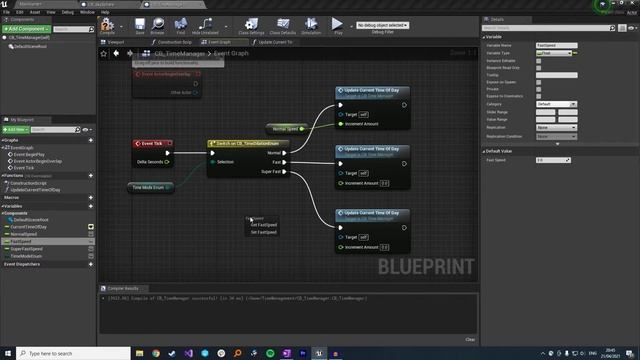Open the Window menu
Image resolution: width=640 pixels, height=360 pixels.
[x=87, y=12]
